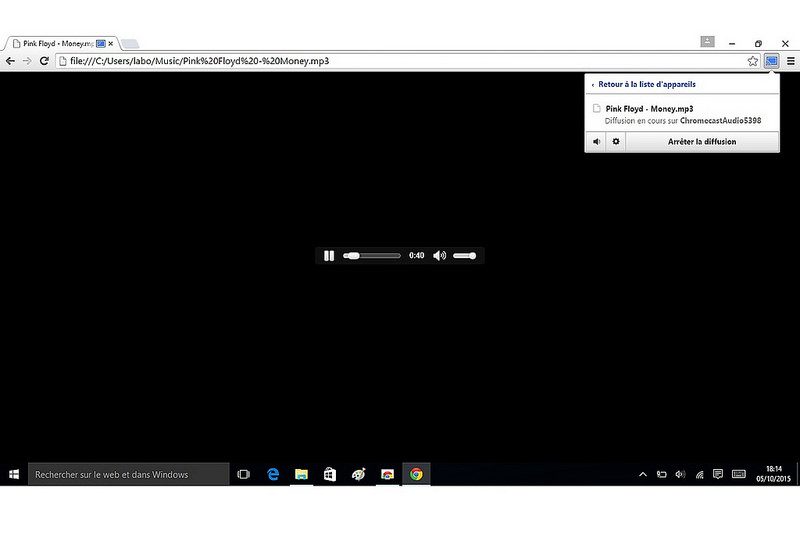The height and width of the screenshot is (534, 800).
Task: Open cast settings gear icon
Action: (x=616, y=142)
